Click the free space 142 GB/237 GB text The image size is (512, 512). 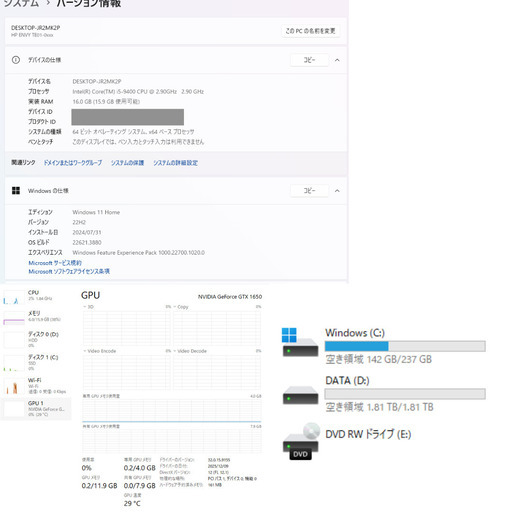(x=378, y=359)
